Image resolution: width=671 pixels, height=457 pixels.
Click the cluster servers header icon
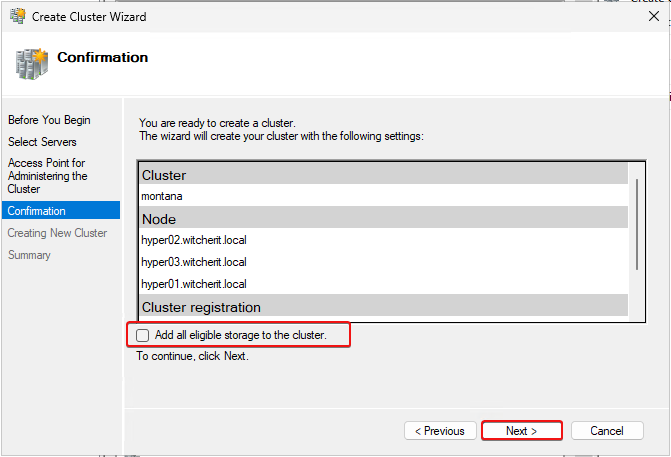(x=31, y=63)
